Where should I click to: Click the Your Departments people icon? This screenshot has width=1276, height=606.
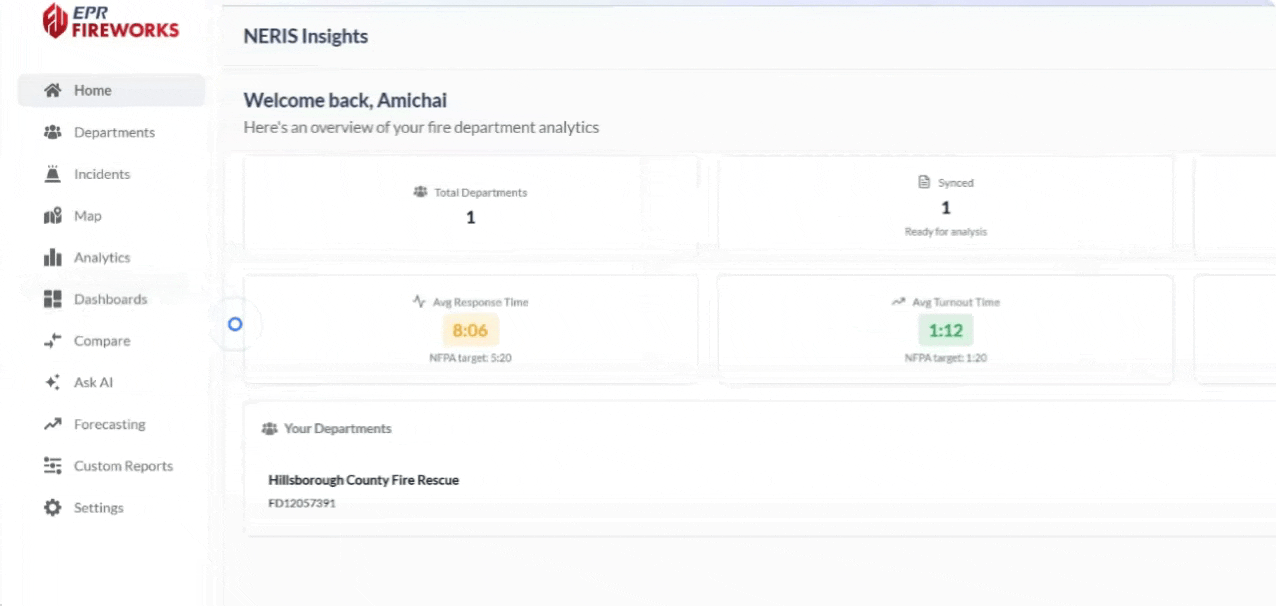pyautogui.click(x=268, y=429)
